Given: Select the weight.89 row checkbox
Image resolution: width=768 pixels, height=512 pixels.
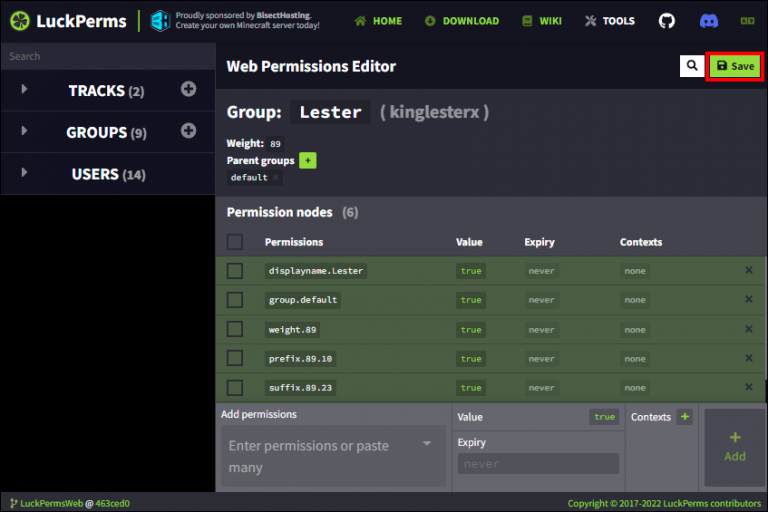Looking at the screenshot, I should pyautogui.click(x=235, y=329).
